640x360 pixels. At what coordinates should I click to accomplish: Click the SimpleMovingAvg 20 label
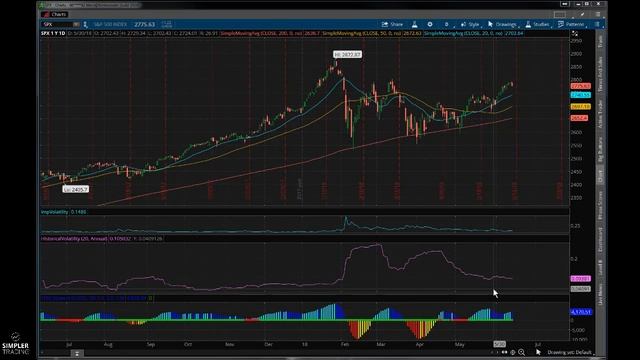[473, 33]
